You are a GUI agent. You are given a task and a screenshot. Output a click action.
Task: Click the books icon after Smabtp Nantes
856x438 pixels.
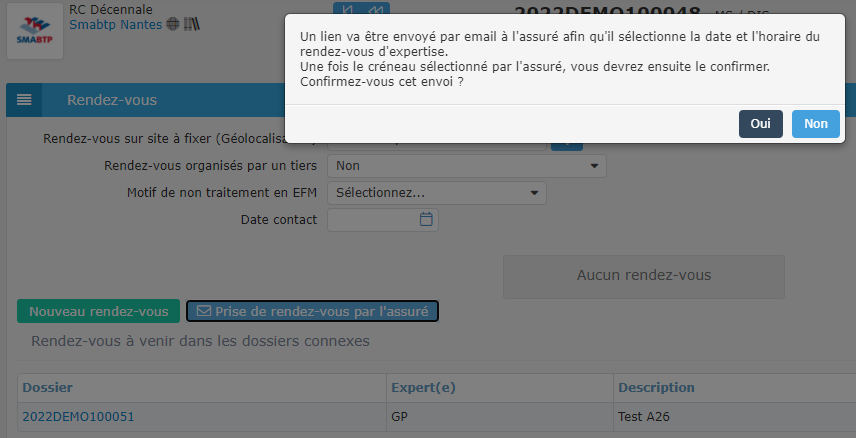(191, 25)
